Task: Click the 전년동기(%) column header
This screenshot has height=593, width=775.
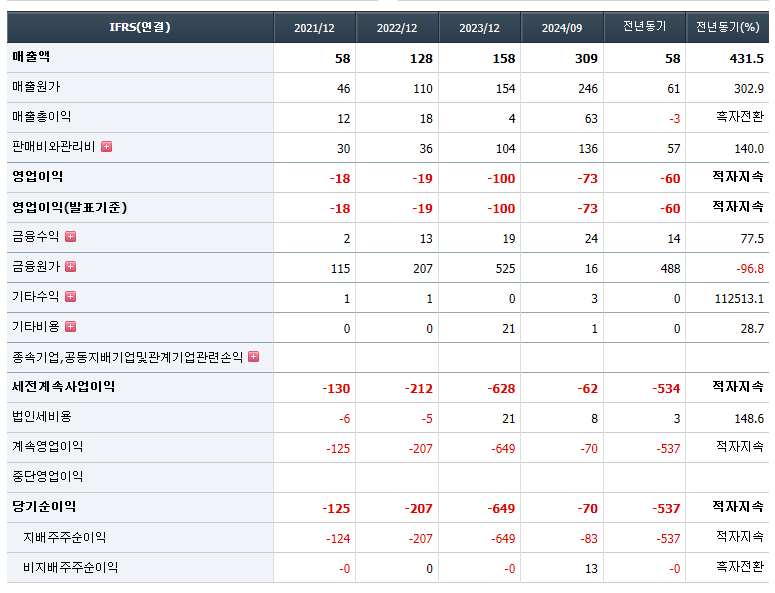Action: click(728, 27)
